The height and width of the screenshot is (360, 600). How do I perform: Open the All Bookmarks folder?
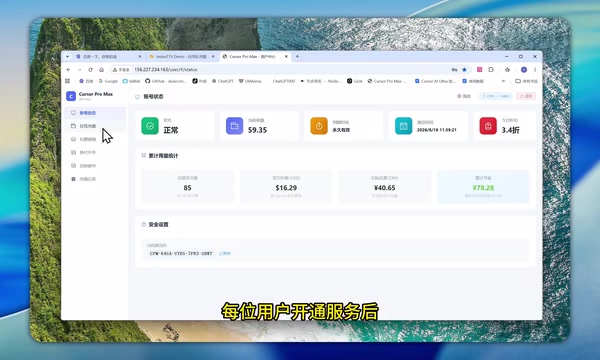click(527, 81)
